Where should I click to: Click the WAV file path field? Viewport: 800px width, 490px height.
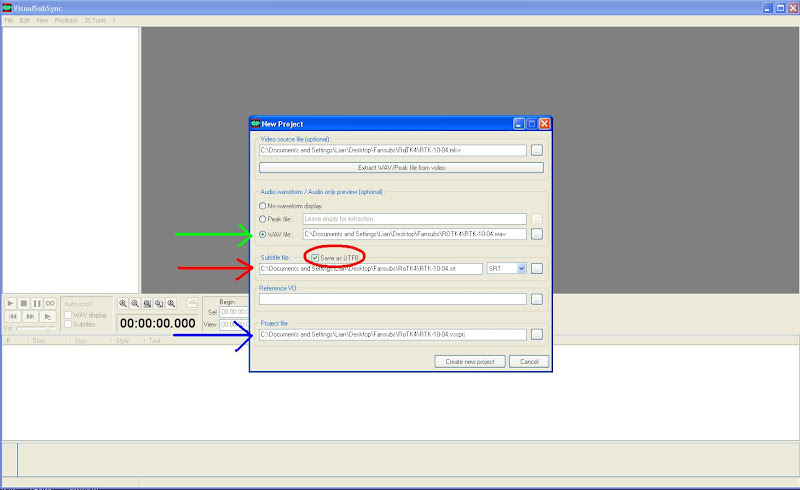point(414,234)
